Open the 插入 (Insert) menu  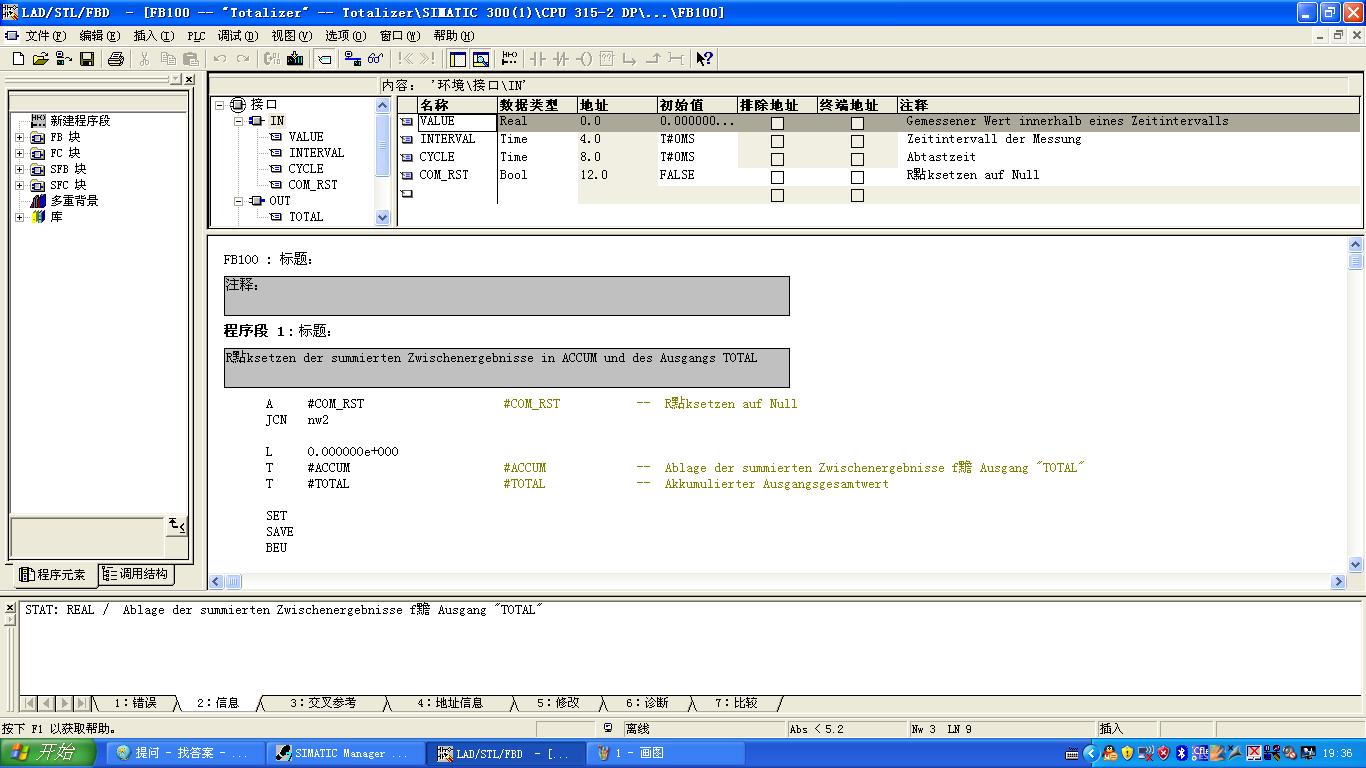(153, 36)
